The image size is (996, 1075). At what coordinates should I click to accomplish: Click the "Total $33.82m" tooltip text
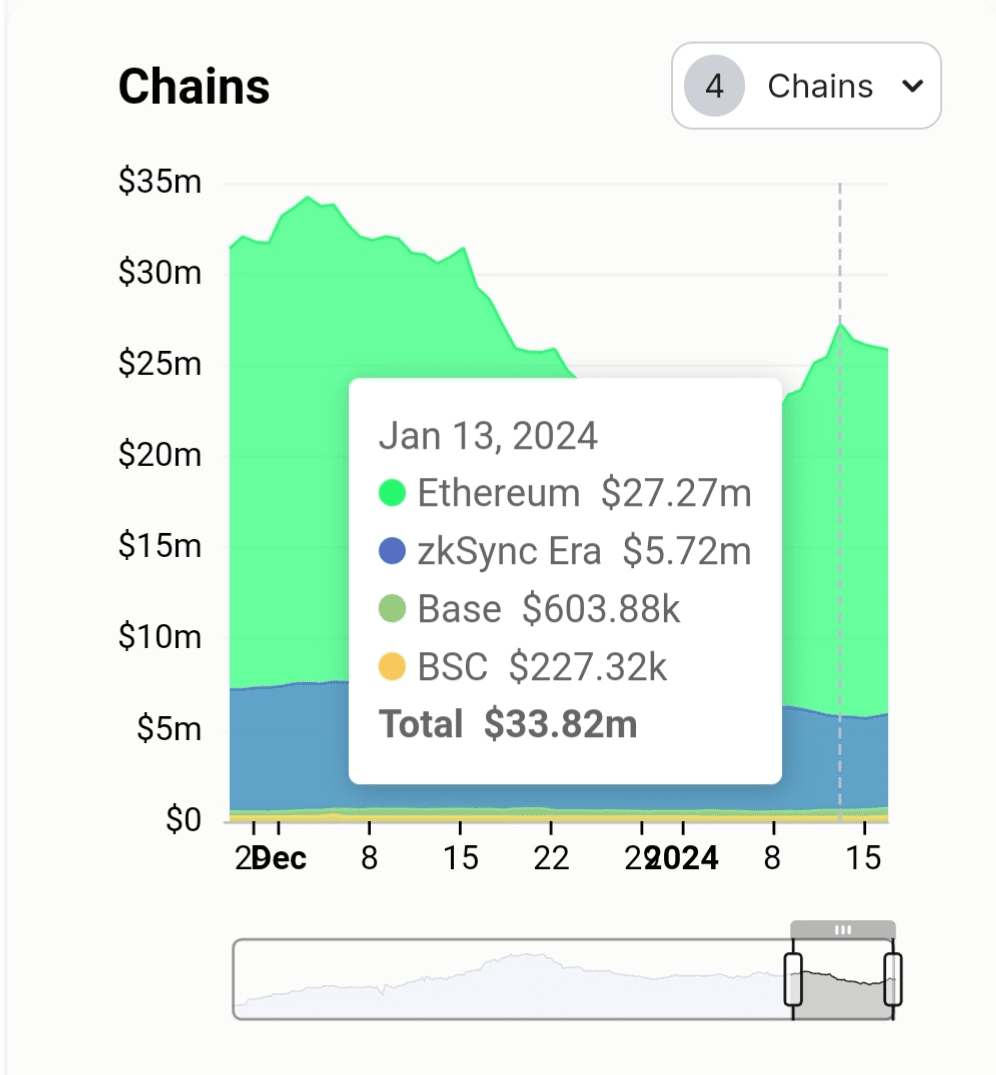(508, 725)
